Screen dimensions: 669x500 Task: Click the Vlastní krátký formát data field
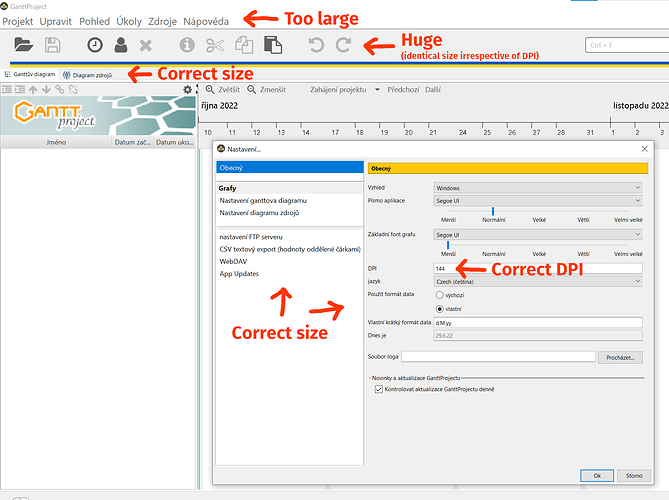click(538, 323)
